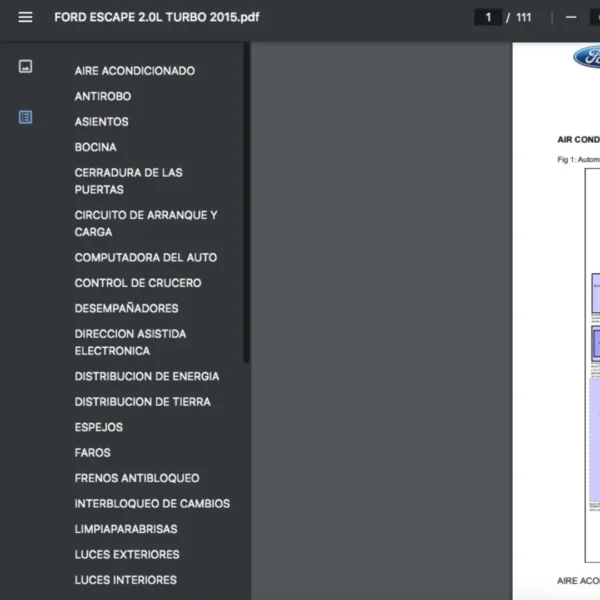Screen dimensions: 600x600
Task: Jump to the ANTIROBO section
Action: 102,97
